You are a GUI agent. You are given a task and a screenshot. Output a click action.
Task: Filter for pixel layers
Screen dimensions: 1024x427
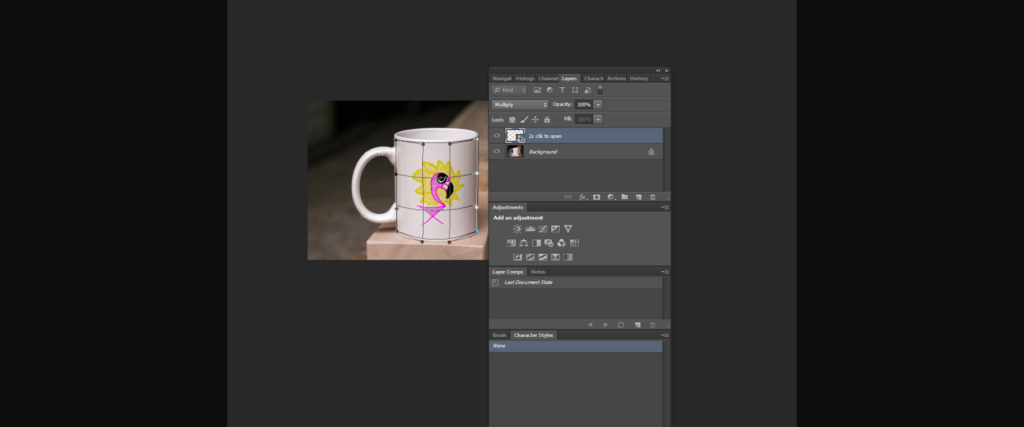[x=537, y=90]
